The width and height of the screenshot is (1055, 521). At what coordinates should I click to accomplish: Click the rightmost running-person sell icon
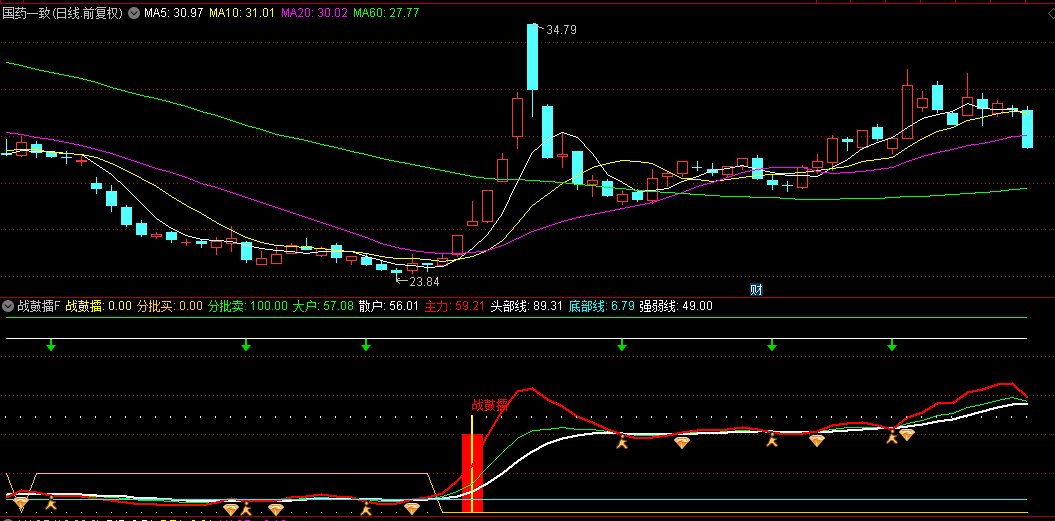click(x=892, y=437)
